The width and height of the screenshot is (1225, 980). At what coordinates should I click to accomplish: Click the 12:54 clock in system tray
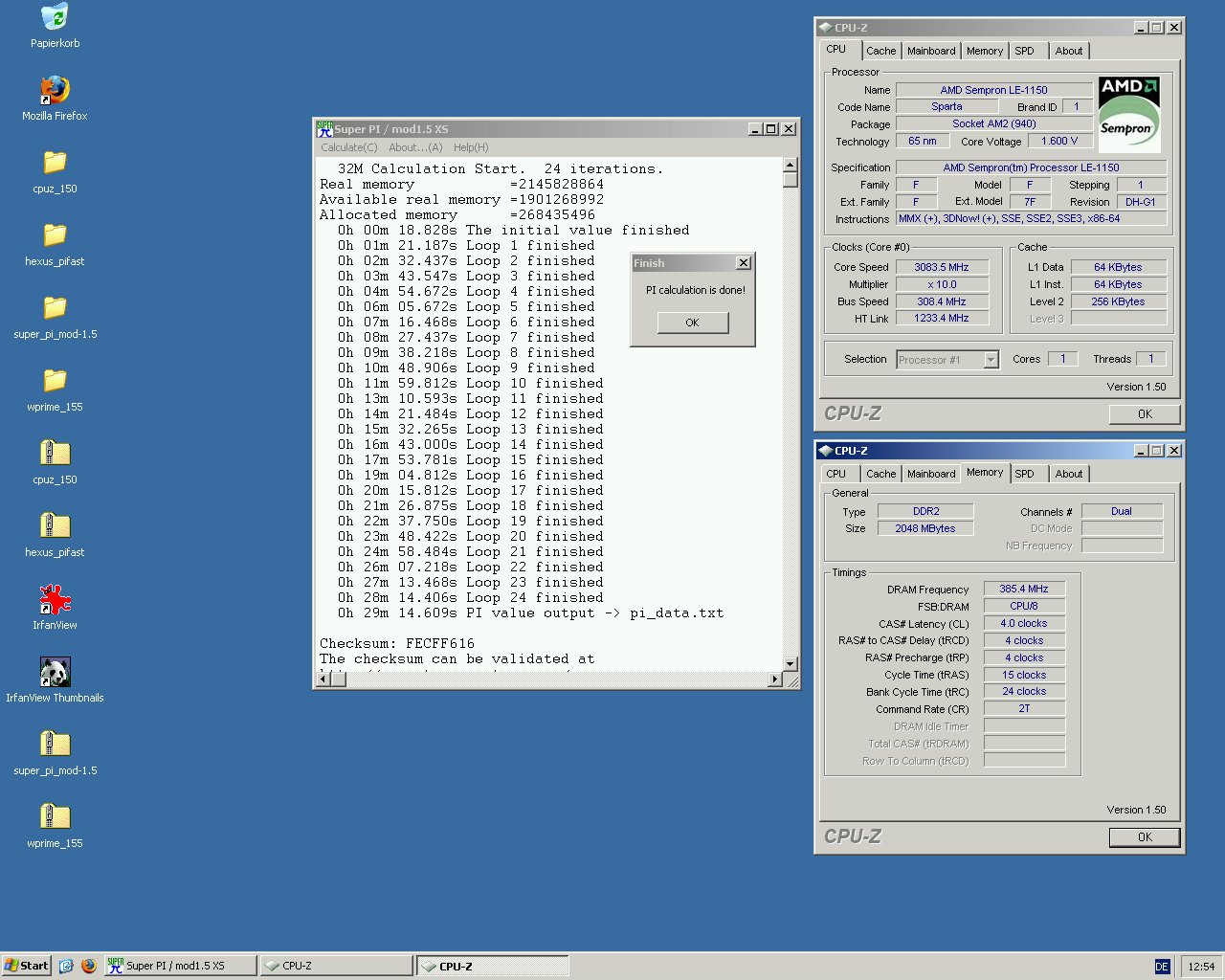point(1201,967)
